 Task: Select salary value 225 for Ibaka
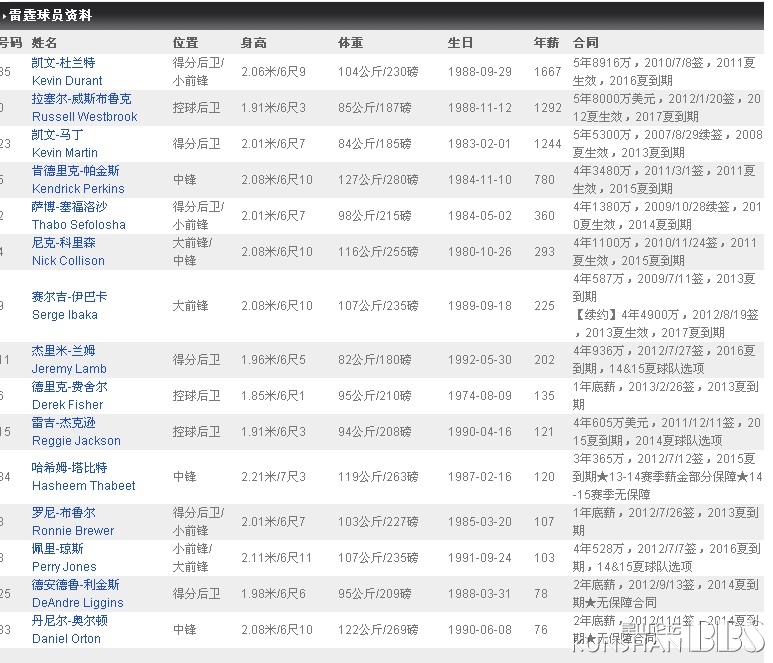click(544, 306)
